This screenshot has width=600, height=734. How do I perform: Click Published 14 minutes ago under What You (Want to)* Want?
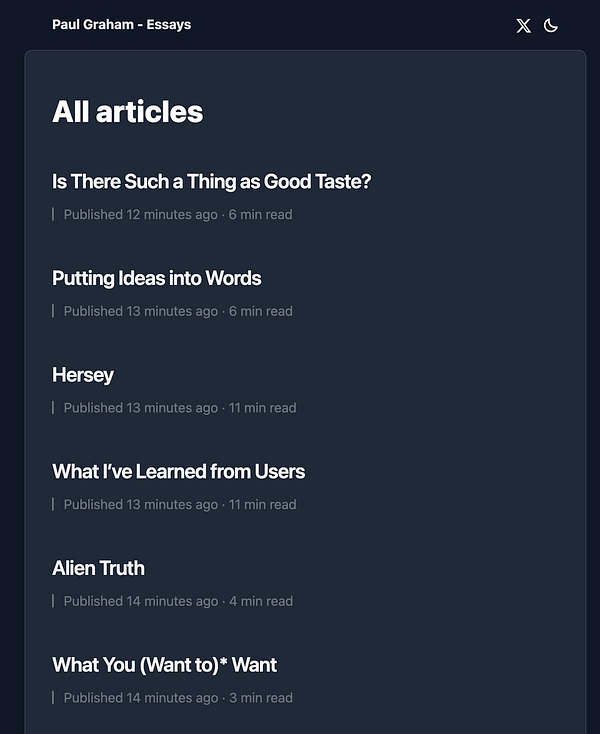(x=140, y=697)
